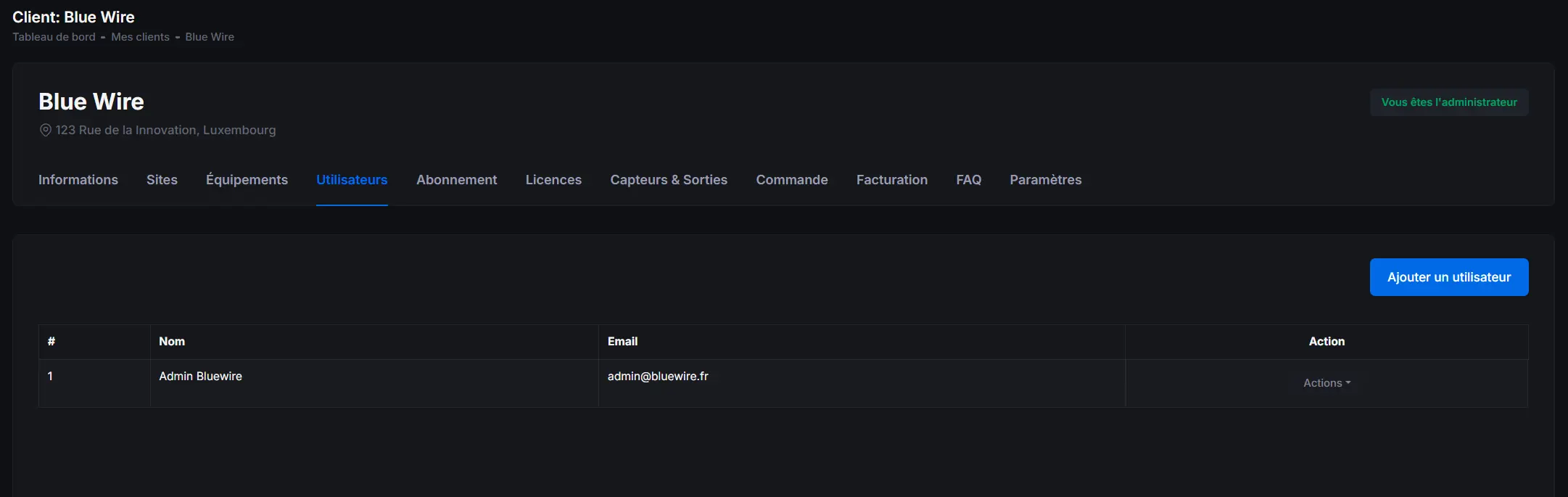
Task: Open the Sites tab
Action: pos(162,180)
